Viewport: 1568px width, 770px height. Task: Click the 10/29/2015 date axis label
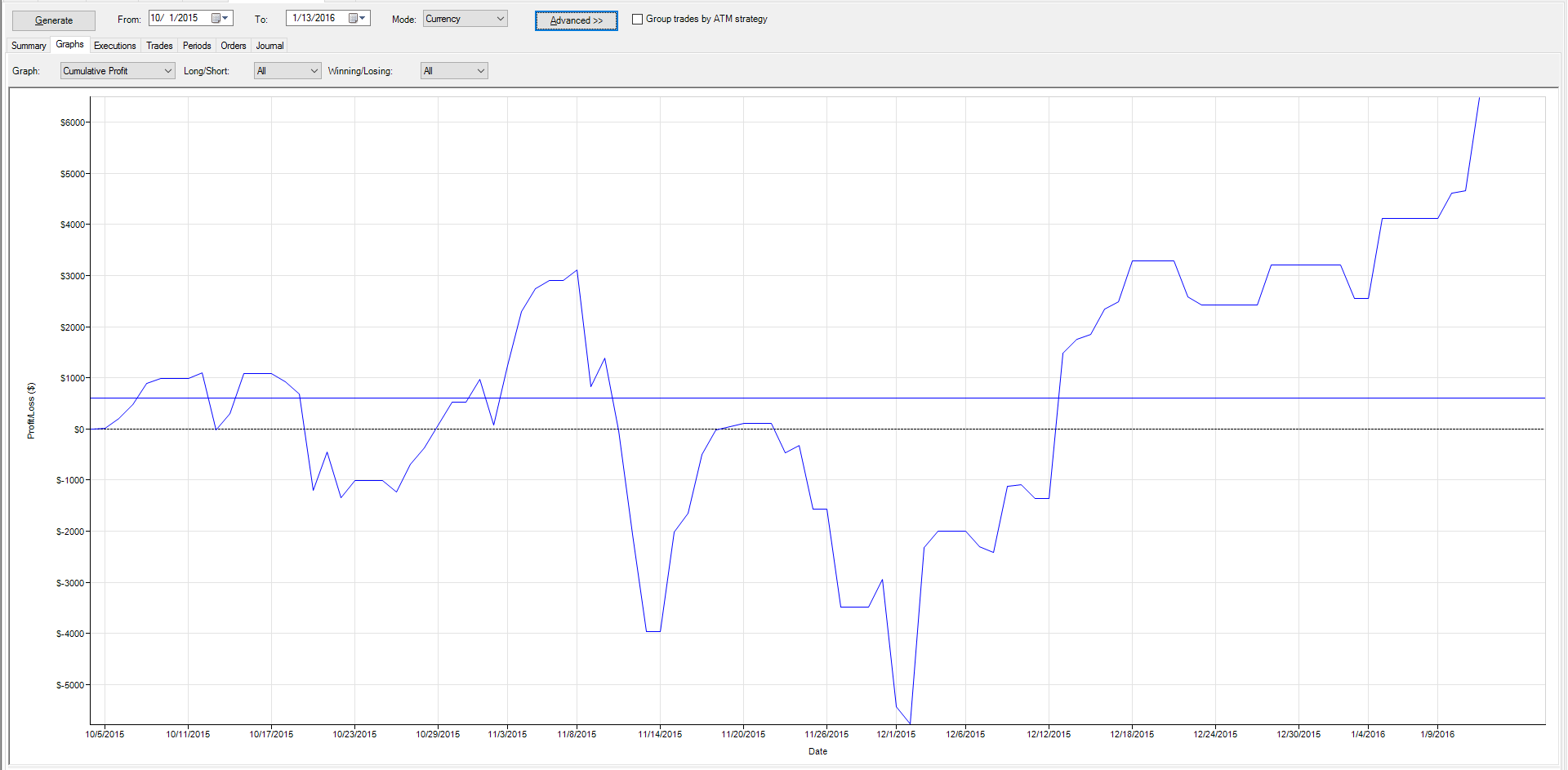(439, 734)
